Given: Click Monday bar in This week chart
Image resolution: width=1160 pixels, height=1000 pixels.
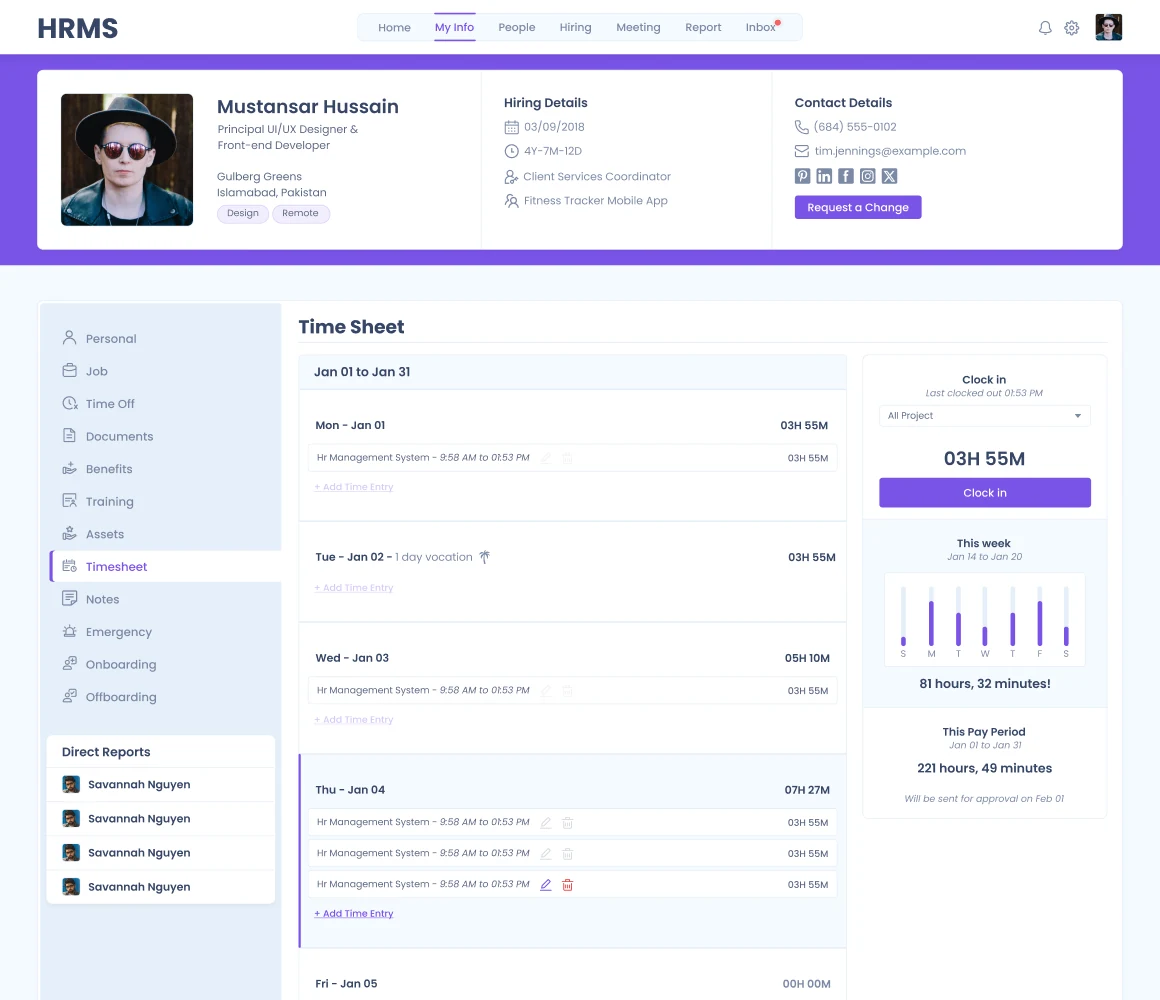Looking at the screenshot, I should [x=931, y=616].
